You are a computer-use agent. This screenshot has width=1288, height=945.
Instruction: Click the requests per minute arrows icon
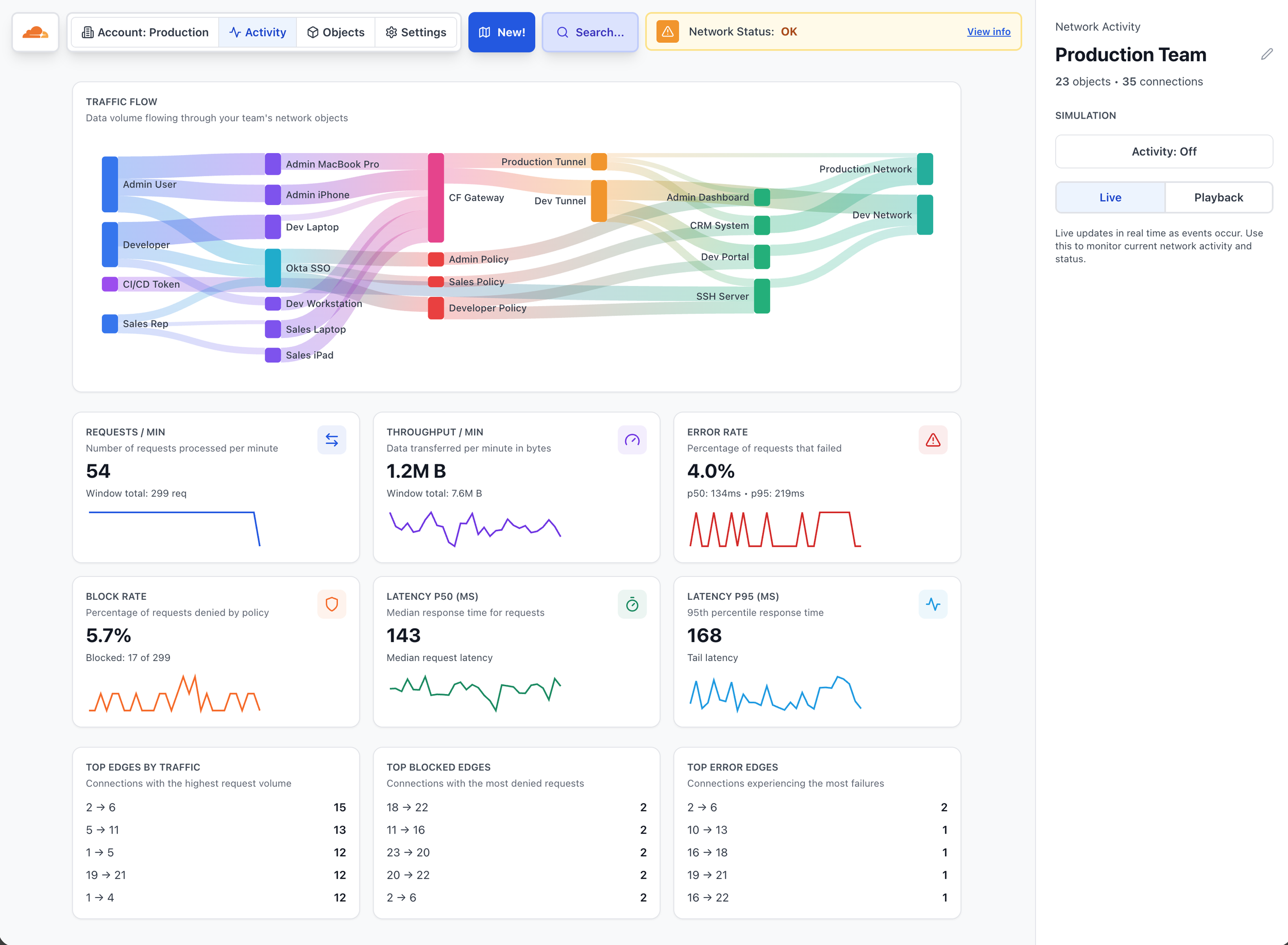[x=332, y=440]
